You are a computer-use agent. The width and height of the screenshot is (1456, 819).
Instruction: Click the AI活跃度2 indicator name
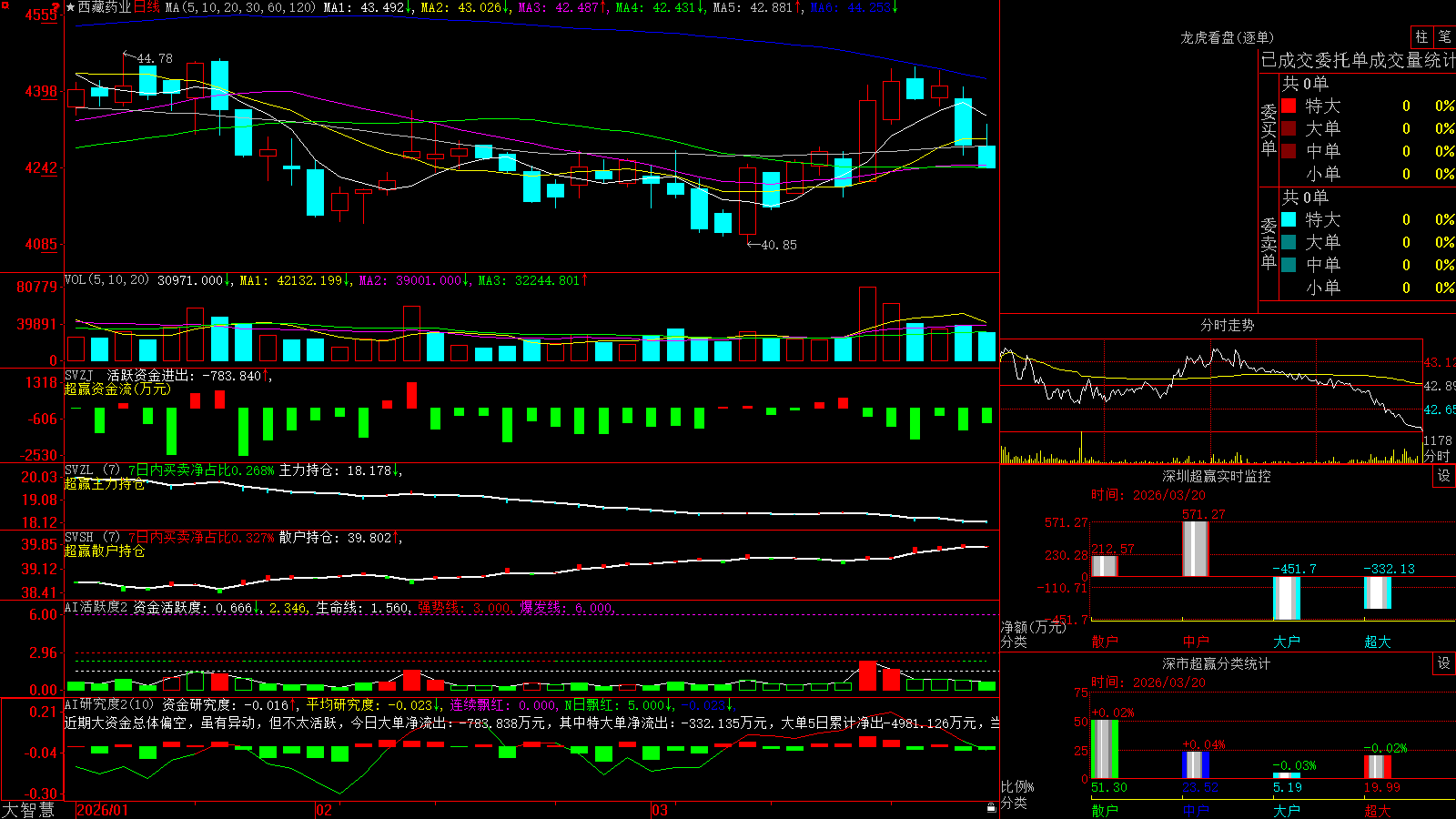(96, 608)
